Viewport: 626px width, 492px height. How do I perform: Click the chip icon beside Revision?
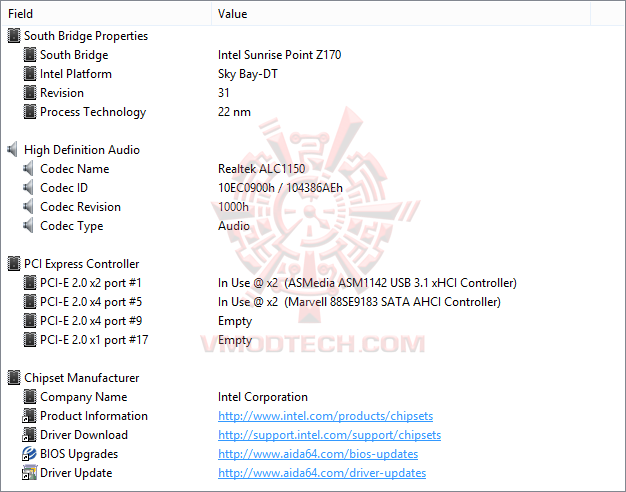[30, 93]
